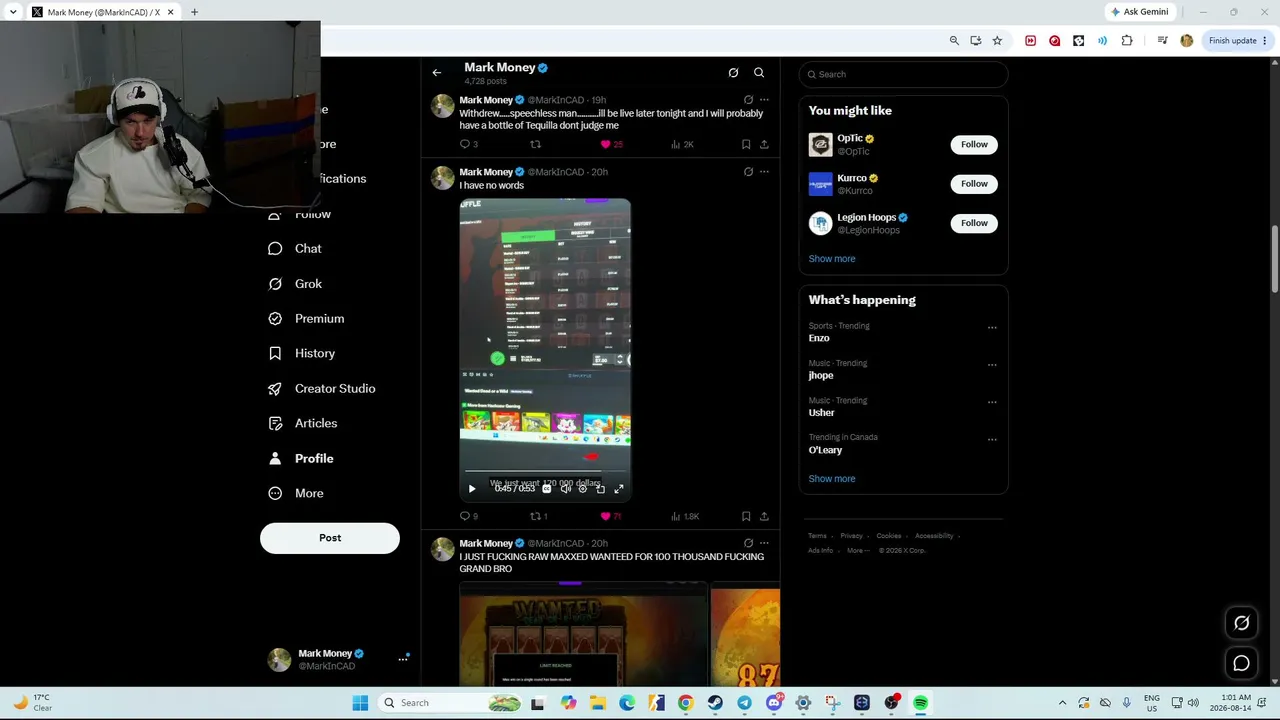
Task: Ask Grok about 'RAW MAXXED WANTEED' post
Action: (748, 543)
